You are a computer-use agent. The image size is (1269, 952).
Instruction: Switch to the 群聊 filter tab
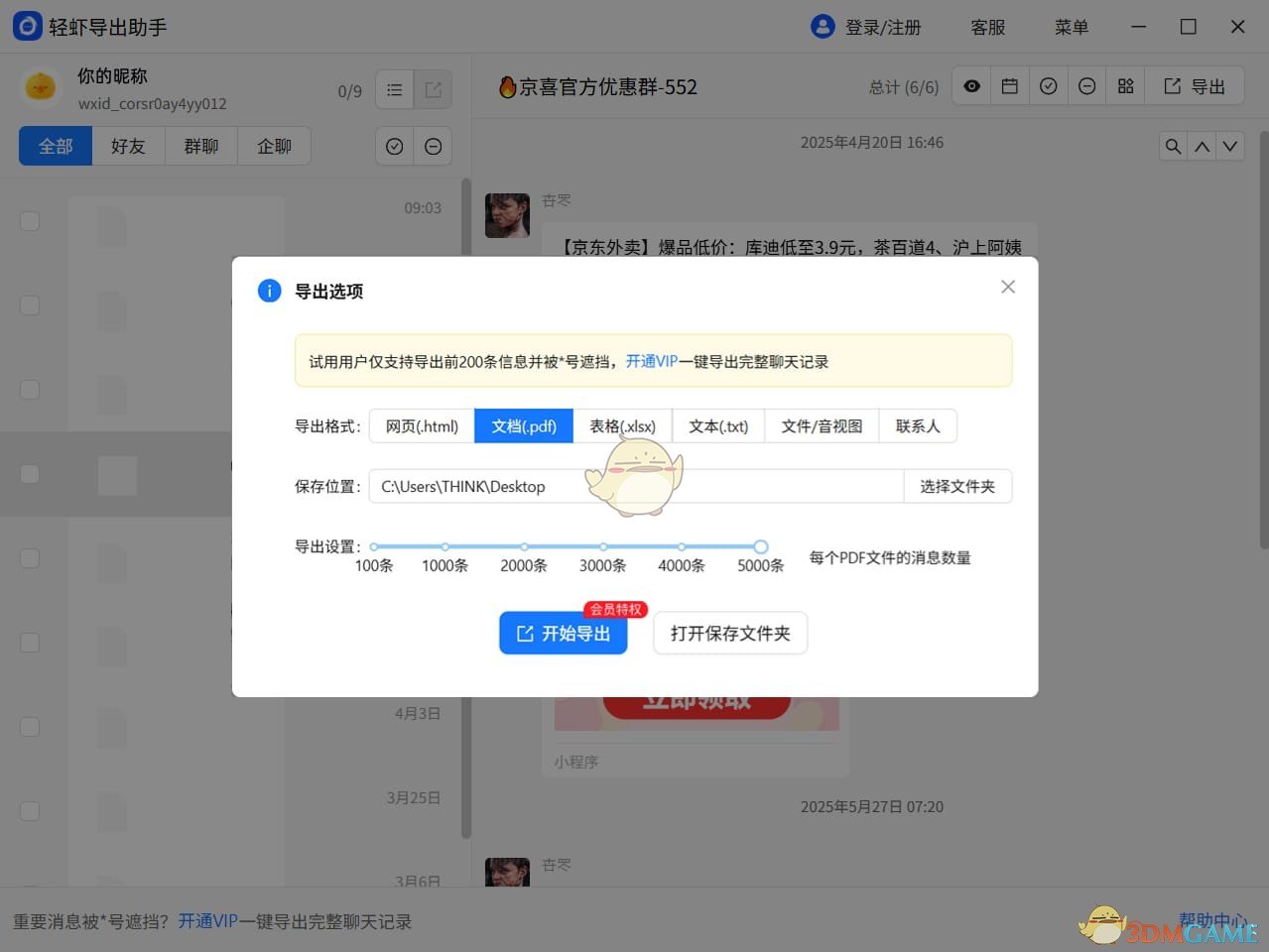point(200,146)
